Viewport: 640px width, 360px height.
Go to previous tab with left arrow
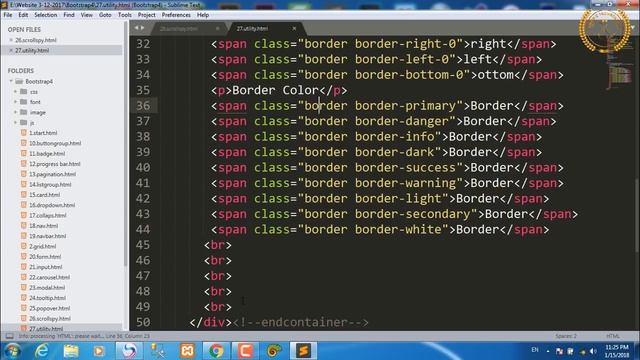137,28
